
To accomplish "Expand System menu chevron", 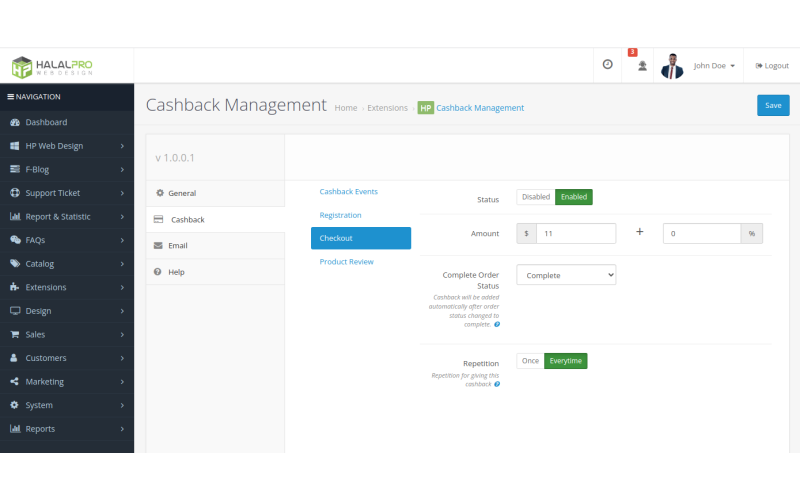I will (122, 405).
